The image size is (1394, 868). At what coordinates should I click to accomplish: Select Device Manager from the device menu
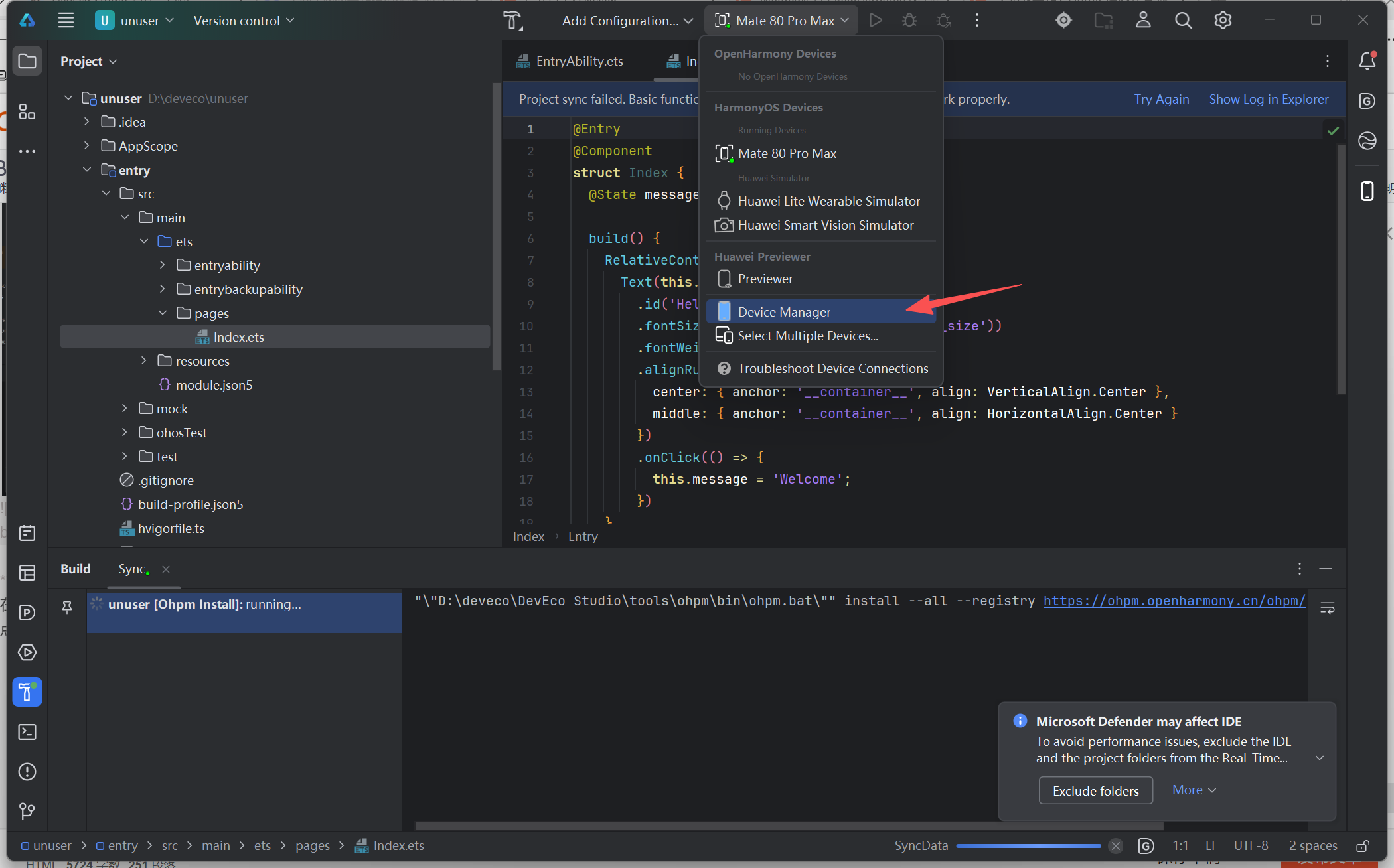[x=783, y=312]
